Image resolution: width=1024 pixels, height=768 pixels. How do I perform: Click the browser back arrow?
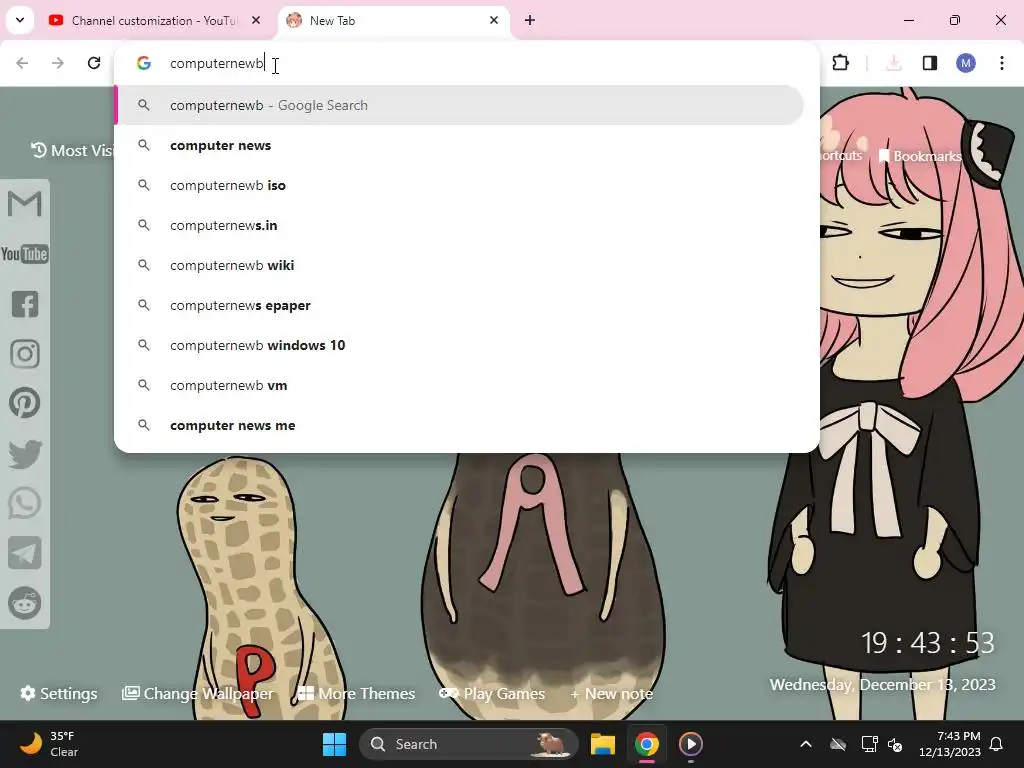click(22, 63)
